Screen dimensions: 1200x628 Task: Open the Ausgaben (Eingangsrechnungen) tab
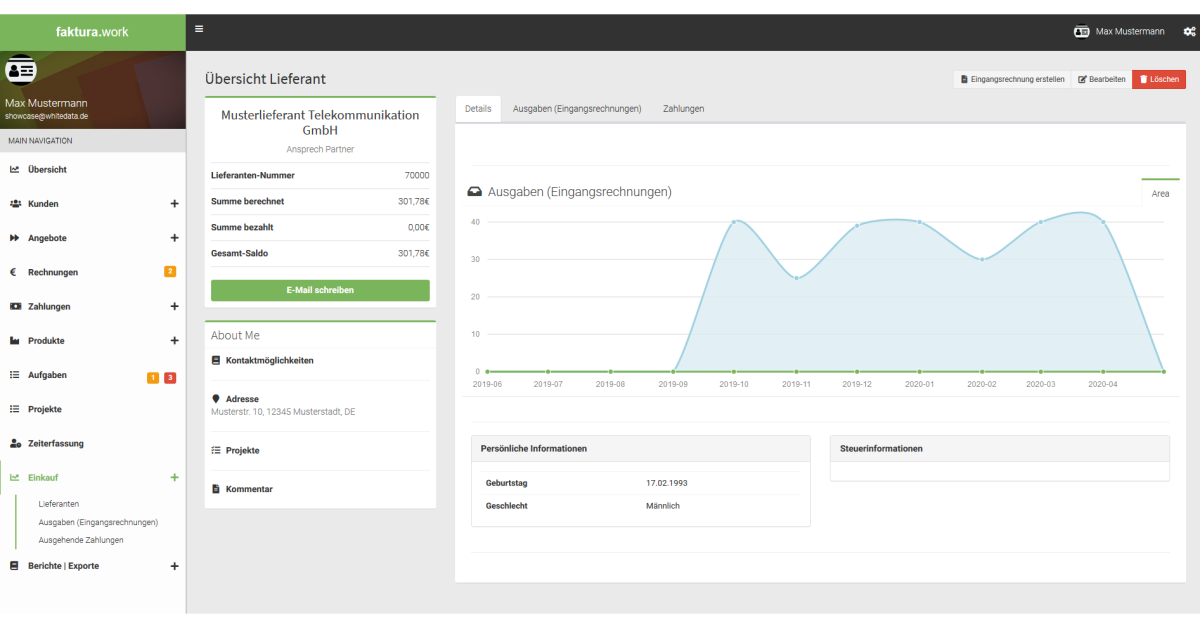point(577,109)
